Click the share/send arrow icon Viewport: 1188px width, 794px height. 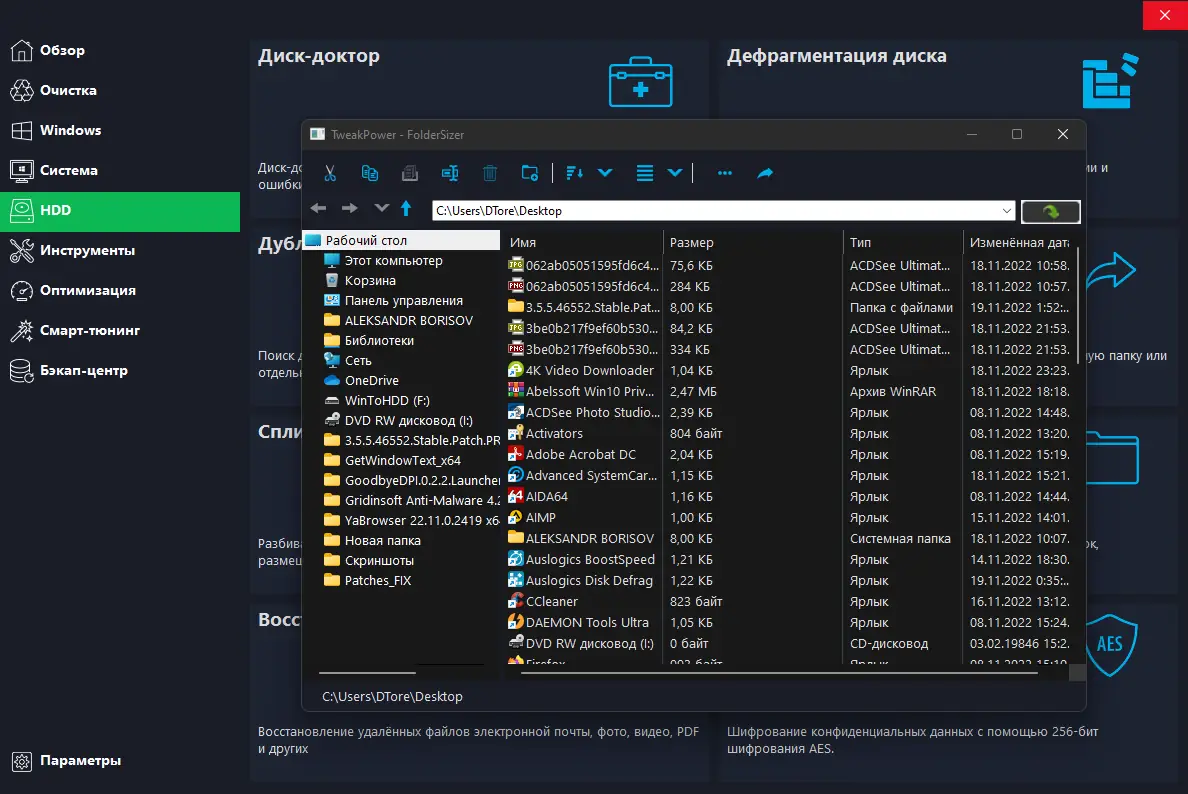[765, 172]
